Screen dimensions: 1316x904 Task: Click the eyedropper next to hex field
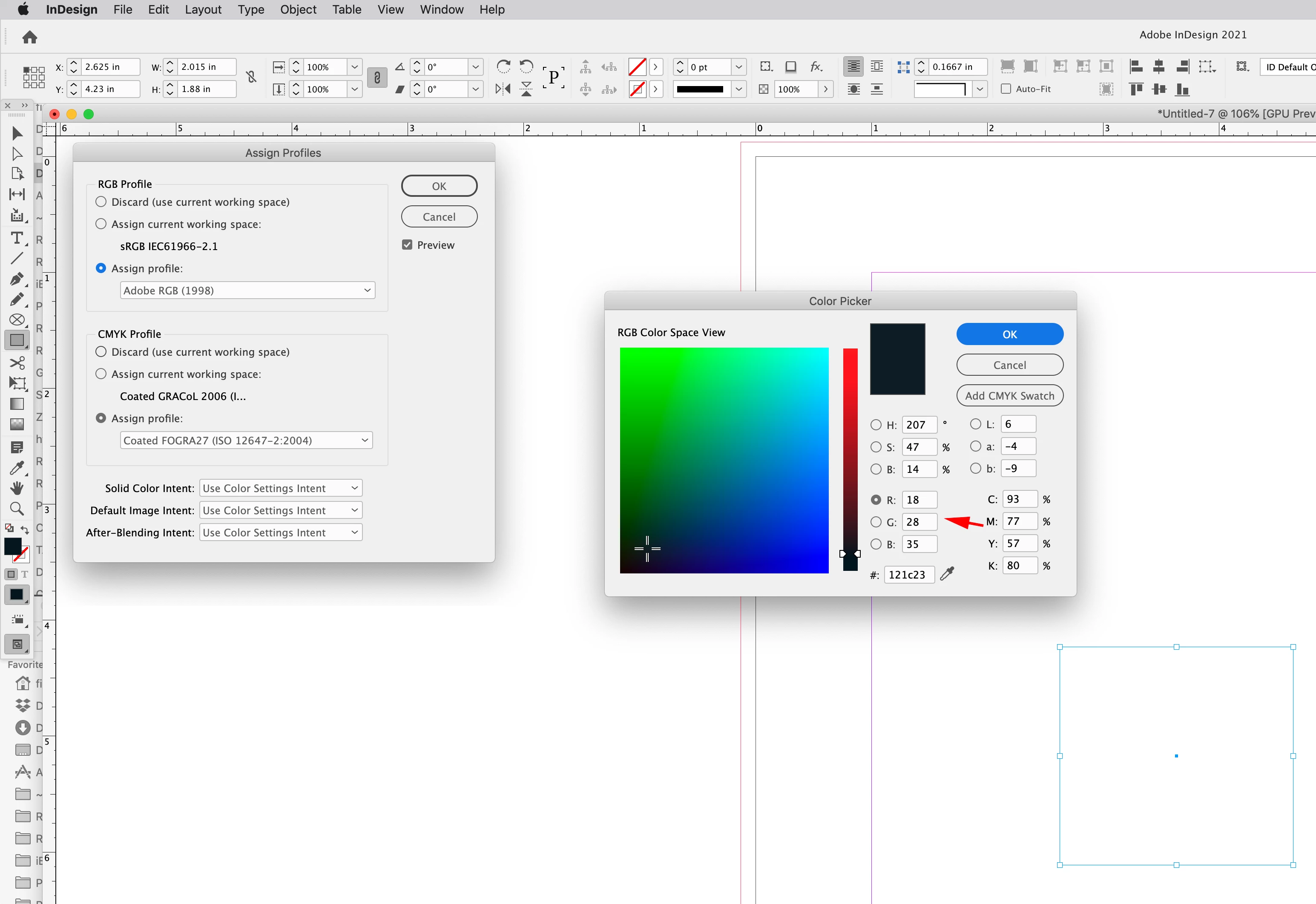[x=947, y=574]
